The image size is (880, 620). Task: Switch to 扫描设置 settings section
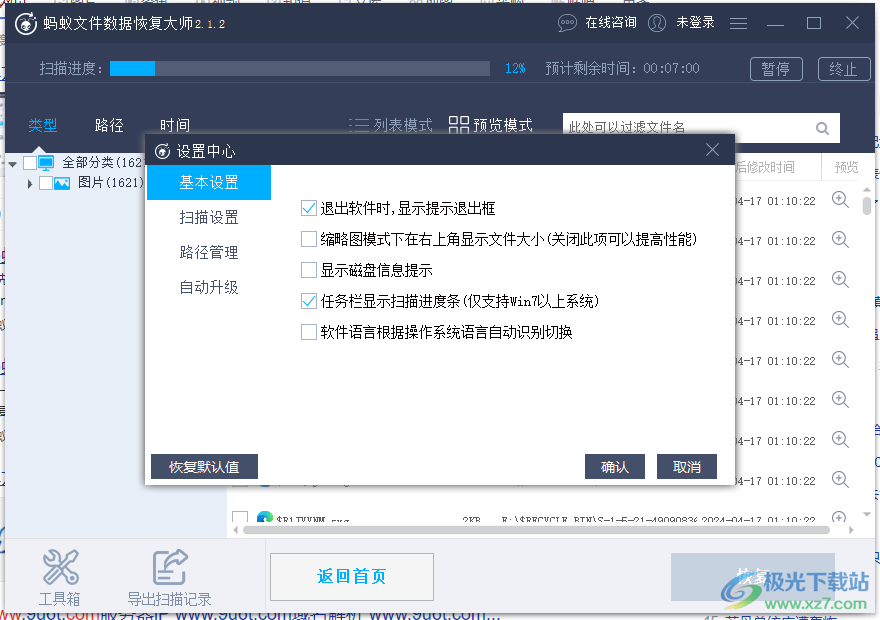(x=208, y=218)
